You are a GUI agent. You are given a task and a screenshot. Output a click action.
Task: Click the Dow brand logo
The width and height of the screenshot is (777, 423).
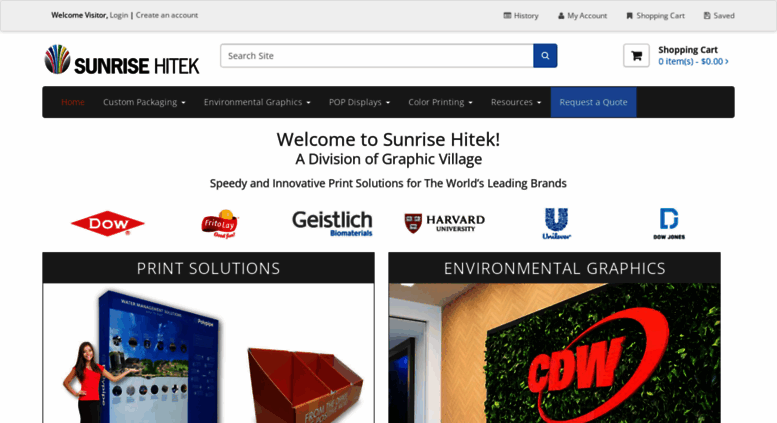point(108,223)
